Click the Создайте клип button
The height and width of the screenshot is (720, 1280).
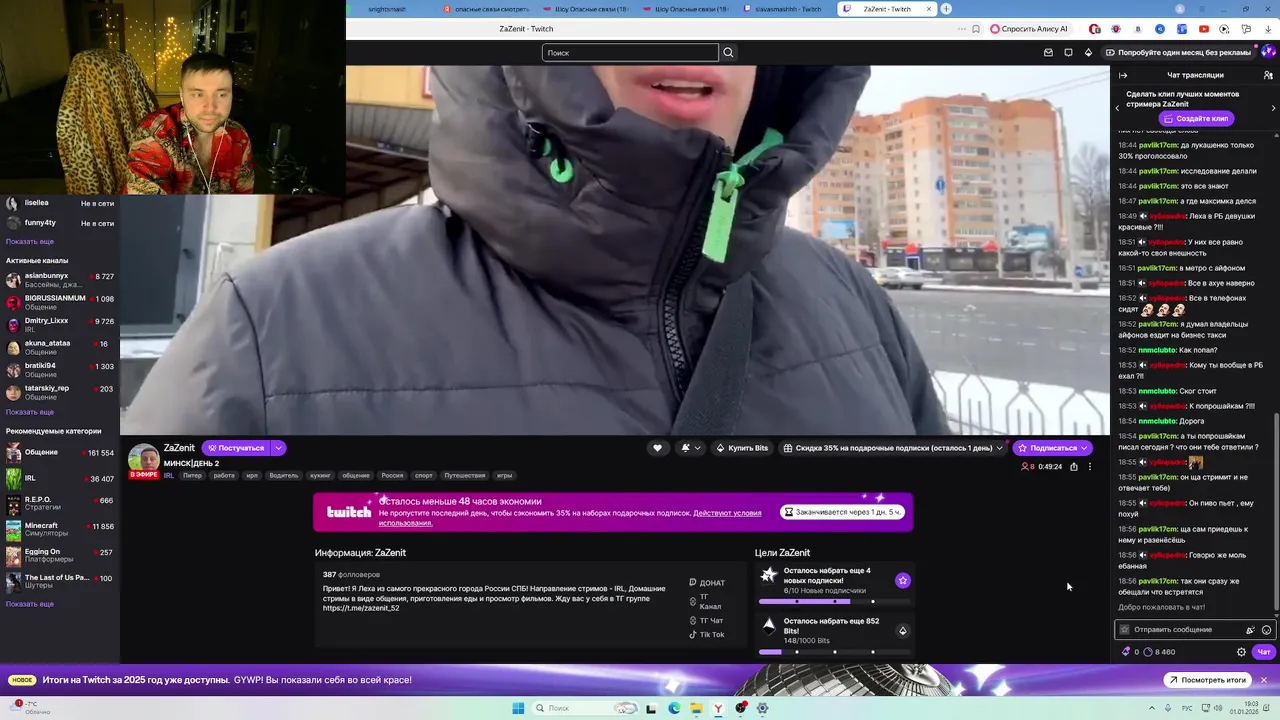[1195, 118]
